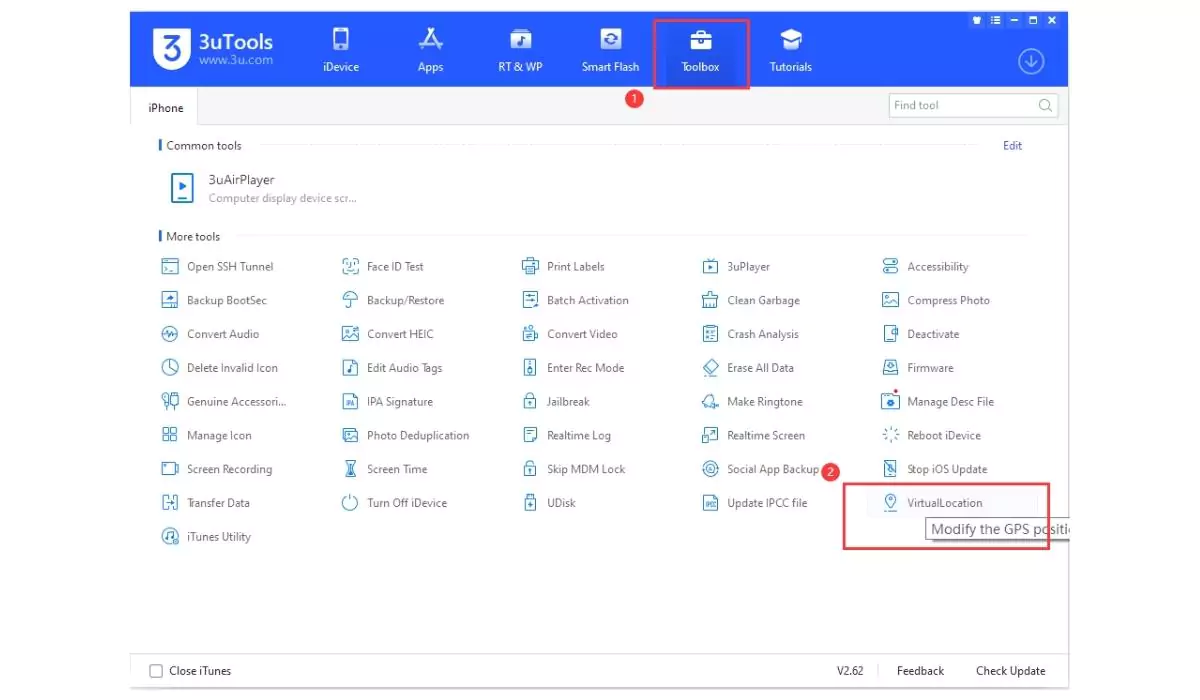Open the iTunes Utility tool
Viewport: 1200px width, 700px height.
click(206, 537)
